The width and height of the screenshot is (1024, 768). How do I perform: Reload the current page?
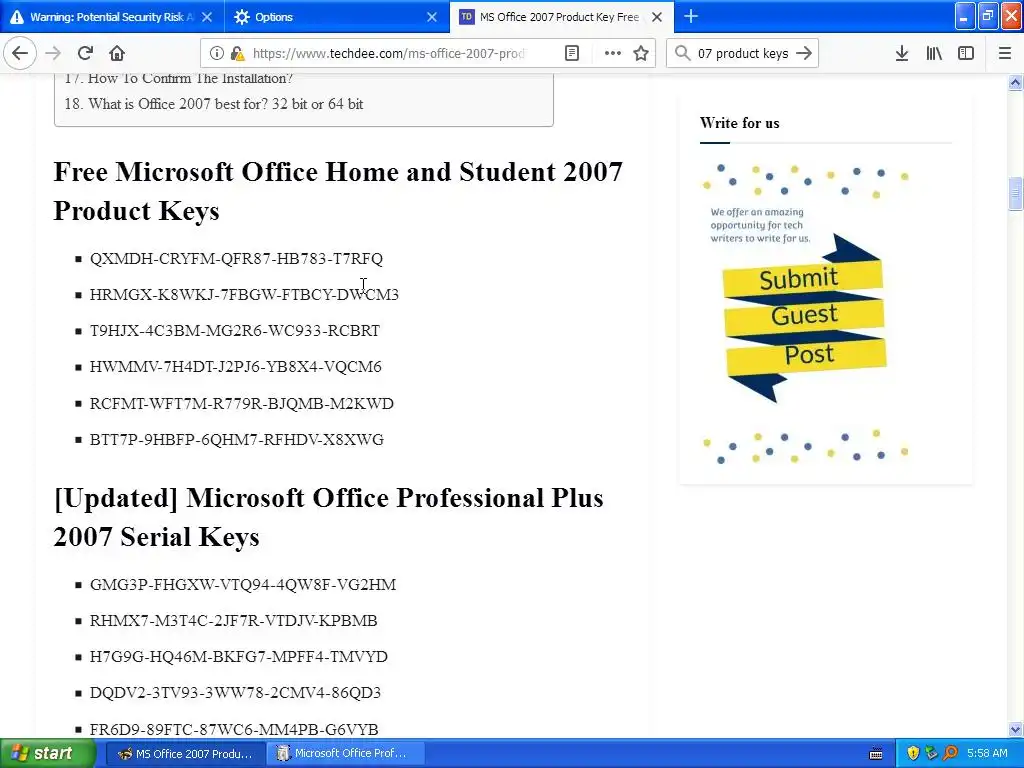coord(85,53)
